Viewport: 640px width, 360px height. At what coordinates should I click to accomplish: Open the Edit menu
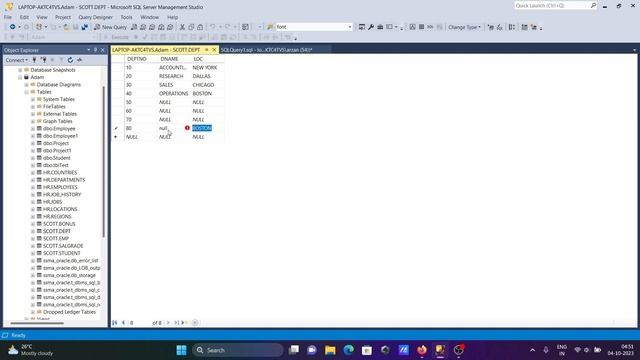pyautogui.click(x=24, y=17)
